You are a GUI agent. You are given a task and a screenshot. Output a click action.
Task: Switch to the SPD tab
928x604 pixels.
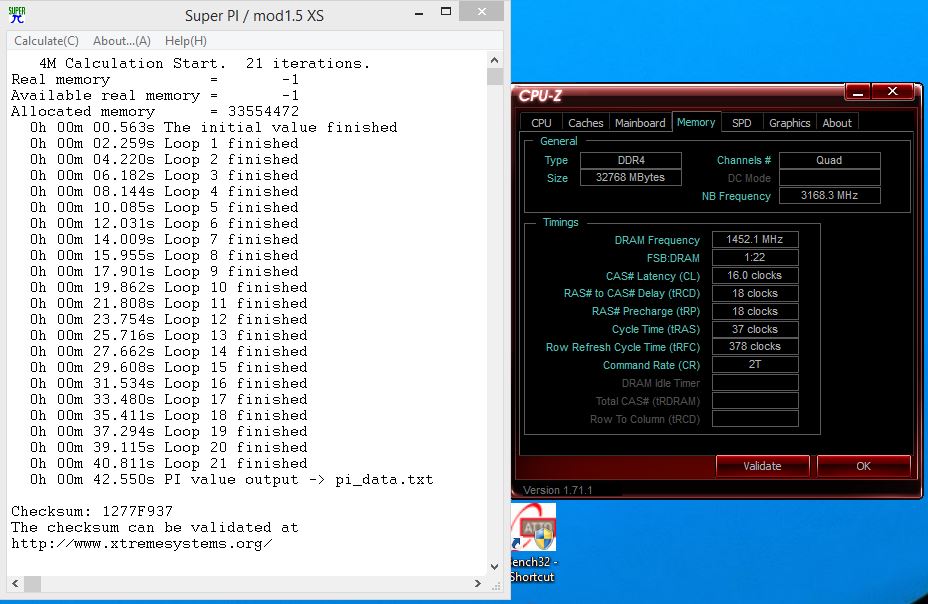point(742,122)
